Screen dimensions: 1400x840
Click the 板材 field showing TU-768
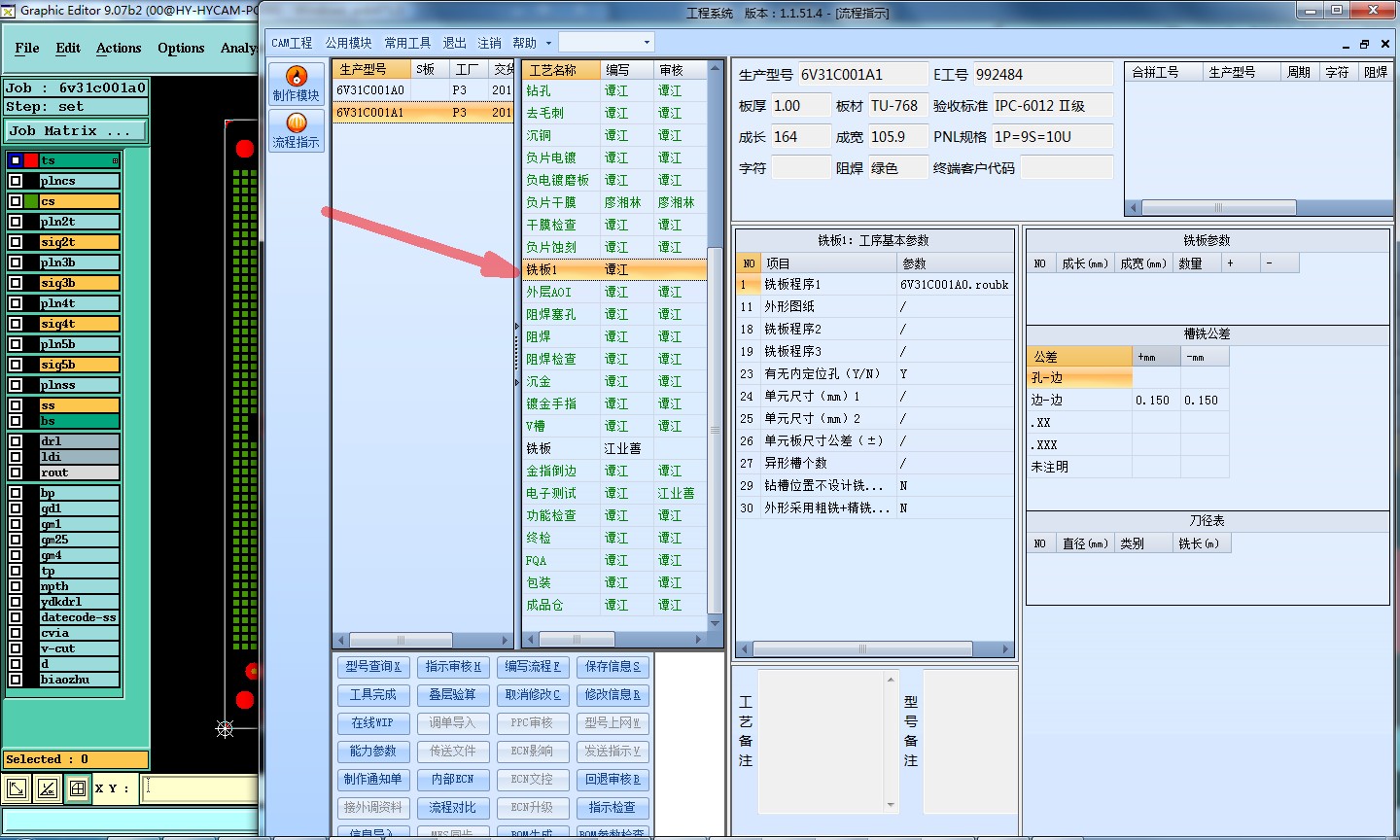click(x=897, y=105)
